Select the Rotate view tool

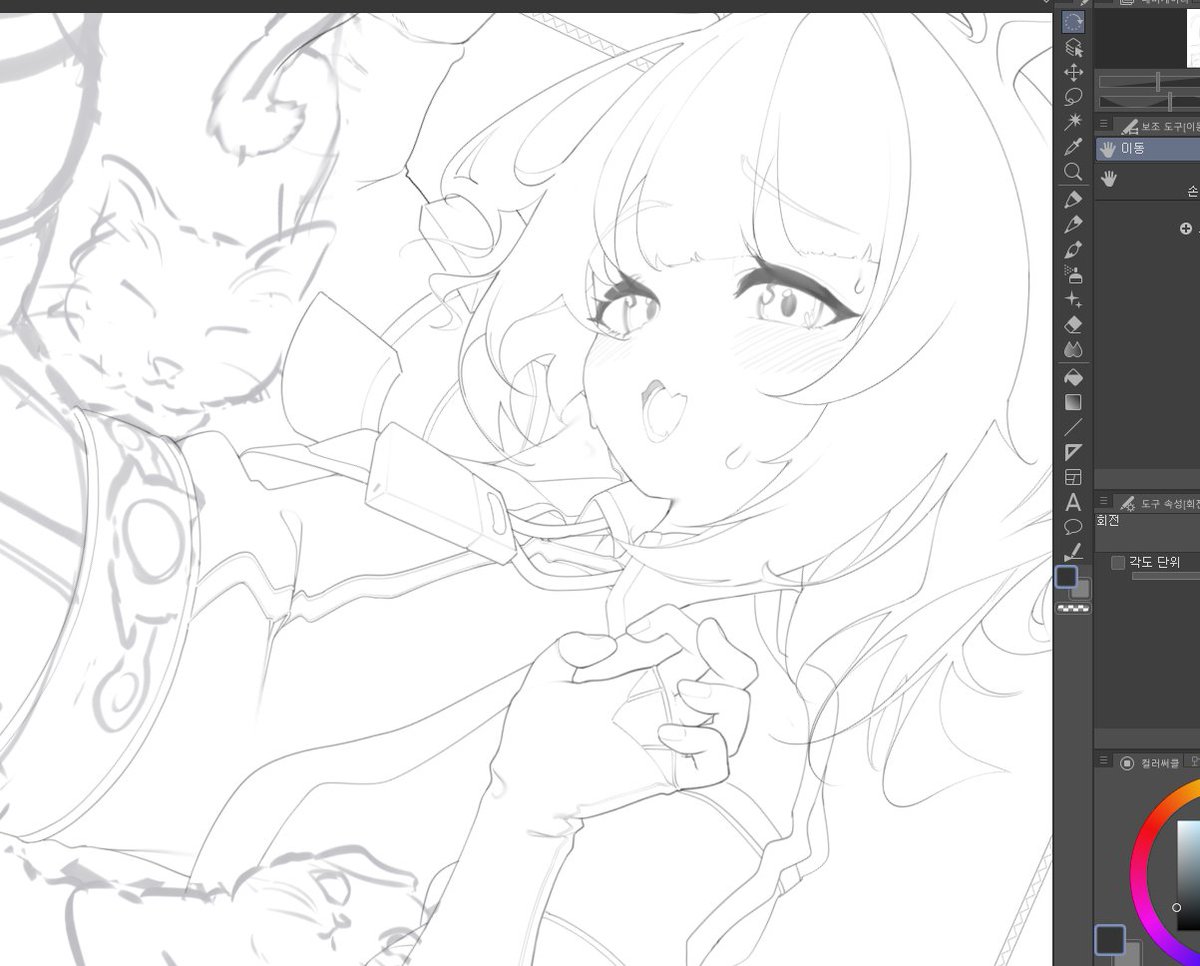point(1073,22)
